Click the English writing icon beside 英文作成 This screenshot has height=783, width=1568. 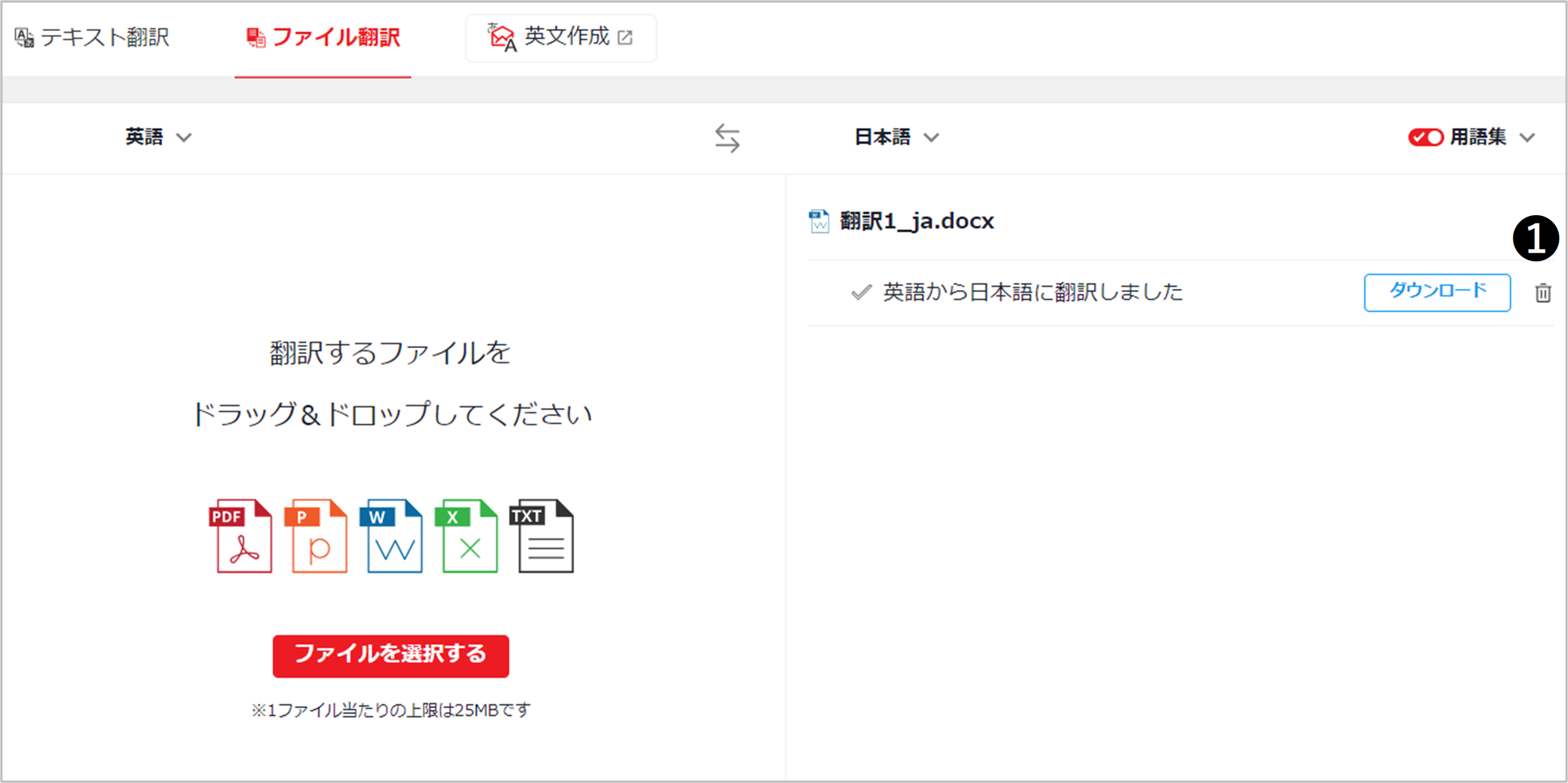point(502,38)
